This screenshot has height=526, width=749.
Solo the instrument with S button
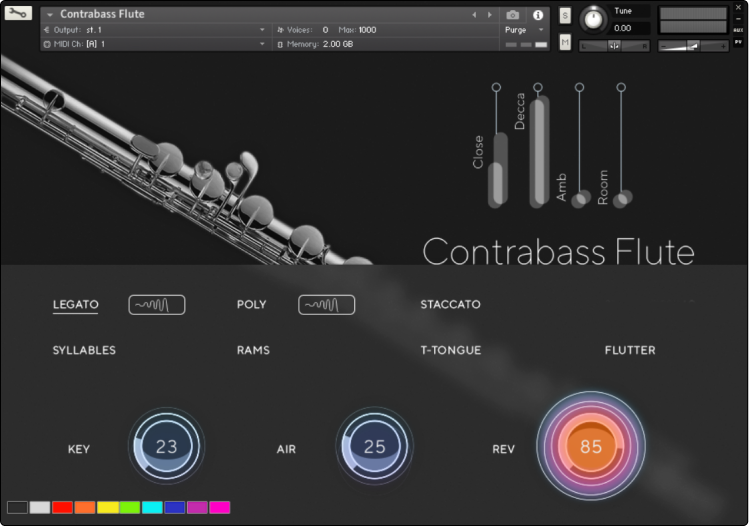point(565,15)
